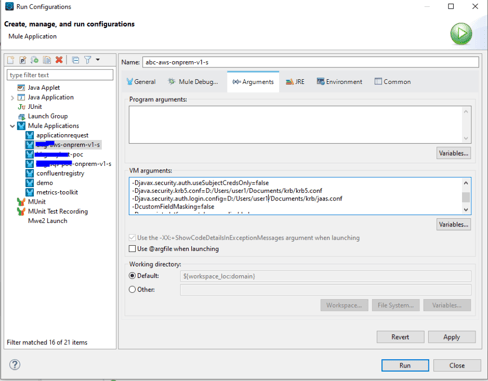Click the Mule Applications folder icon
The height and width of the screenshot is (381, 488).
click(x=21, y=126)
